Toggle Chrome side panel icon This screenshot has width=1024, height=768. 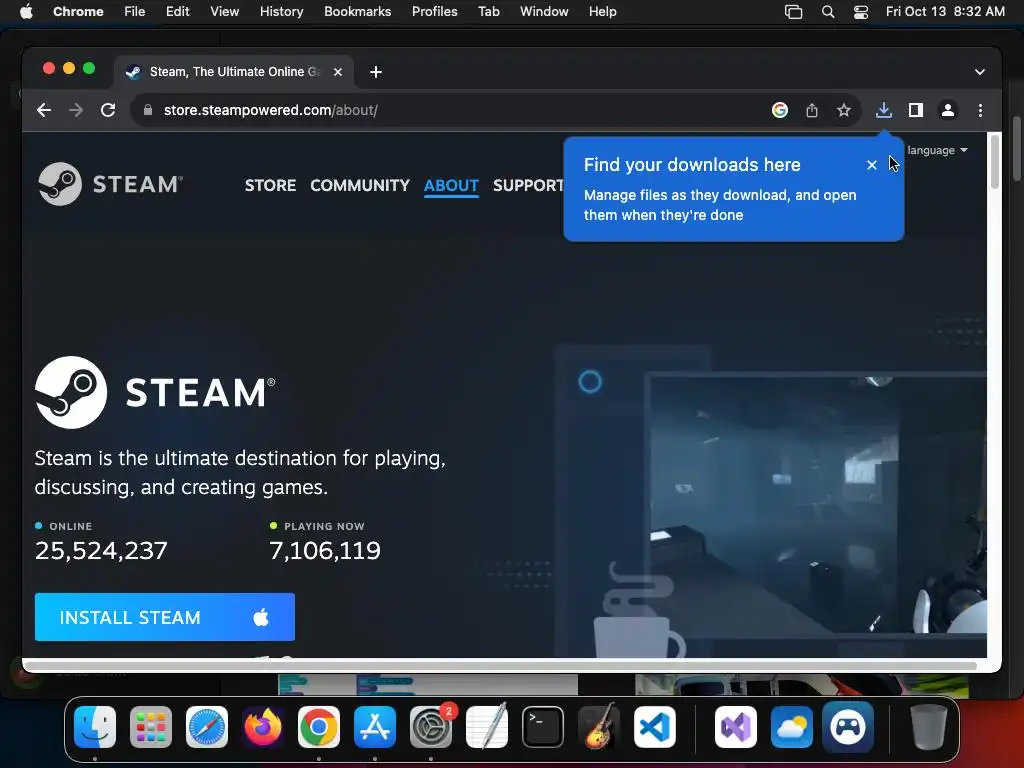coord(916,110)
